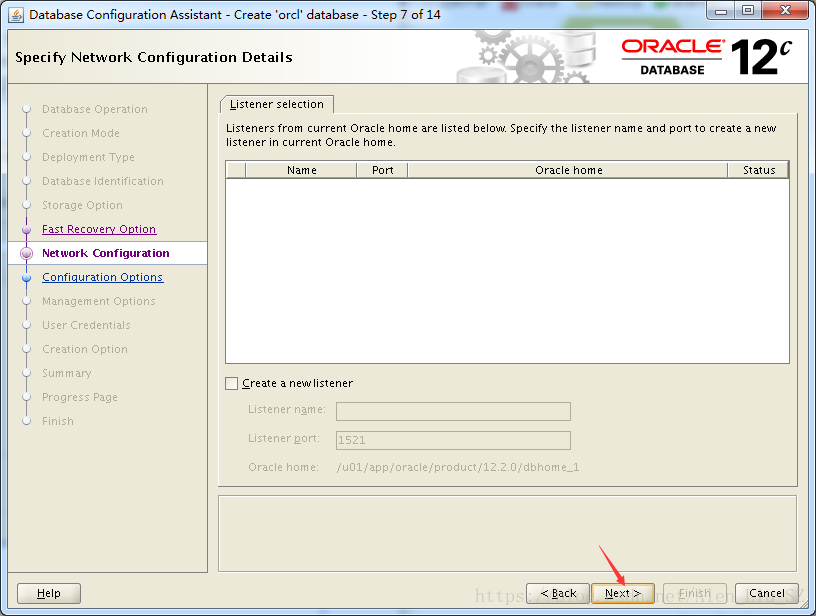The image size is (816, 616).
Task: Click the Summary step
Action: click(67, 373)
